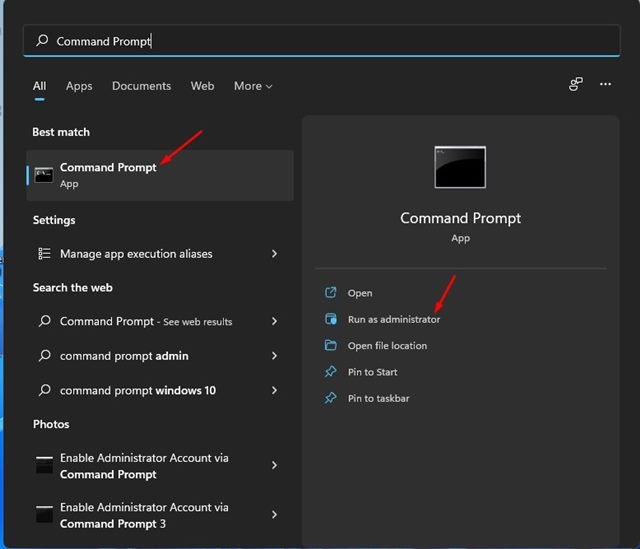Click the Run as administrator shield icon
640x549 pixels.
point(330,319)
